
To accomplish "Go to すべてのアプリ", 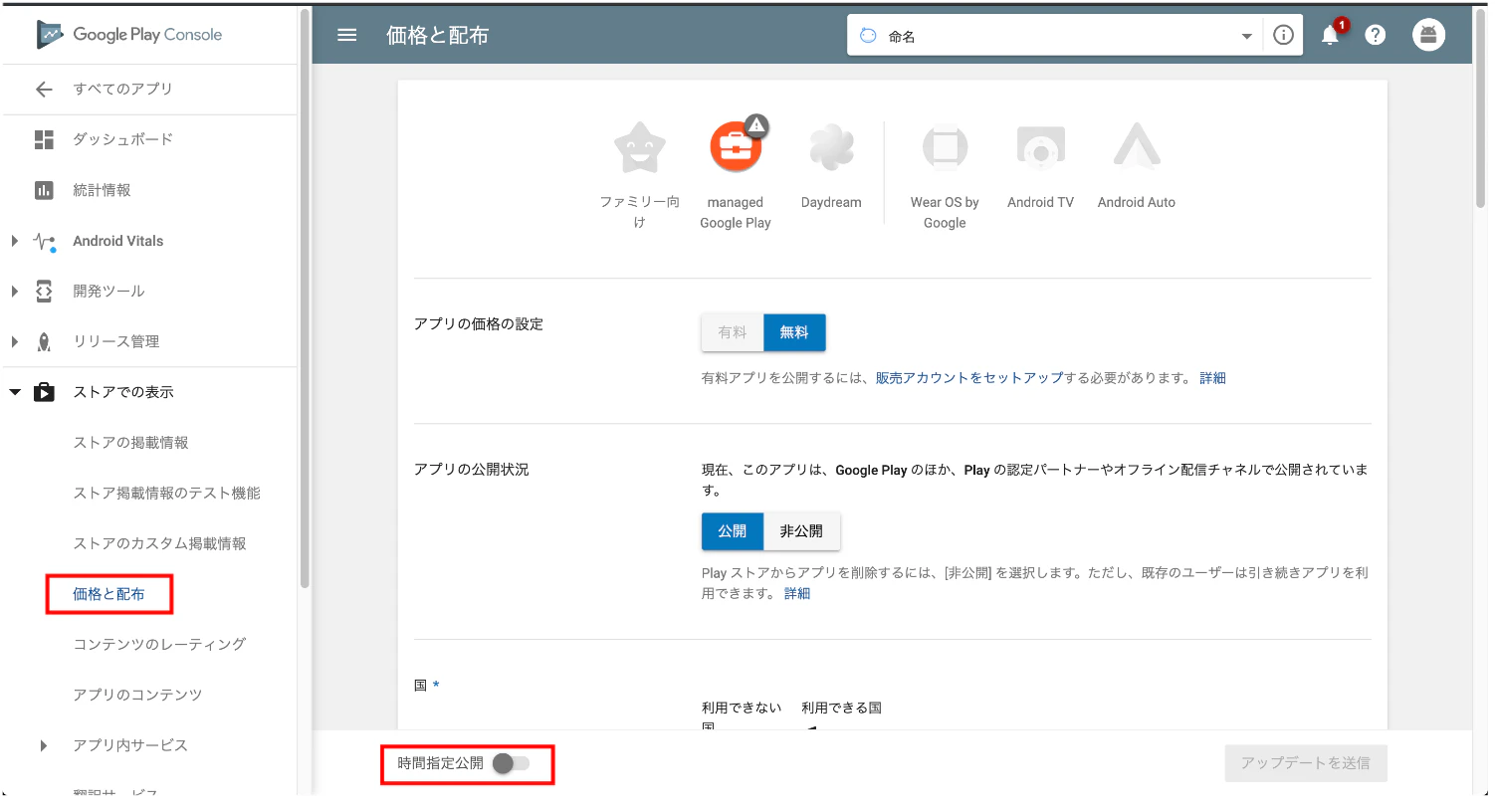I will click(122, 90).
